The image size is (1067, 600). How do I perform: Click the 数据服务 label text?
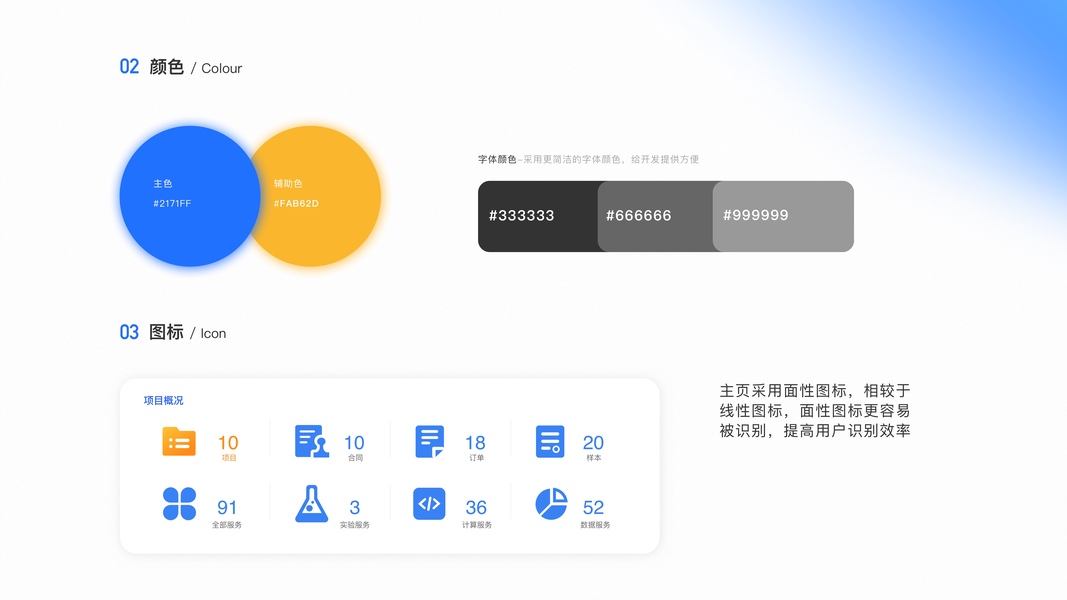(595, 525)
